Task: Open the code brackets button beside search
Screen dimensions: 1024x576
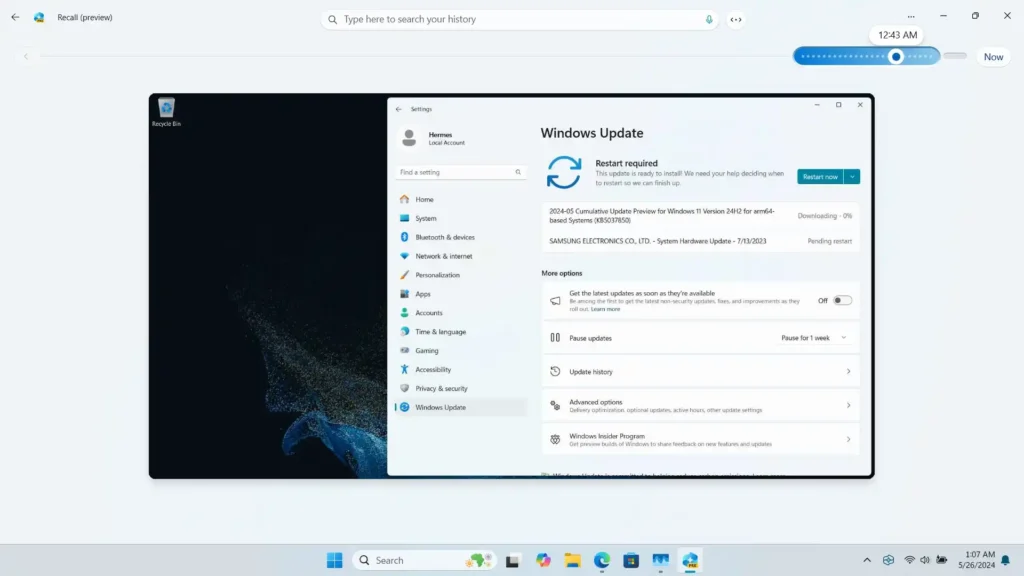Action: click(736, 20)
